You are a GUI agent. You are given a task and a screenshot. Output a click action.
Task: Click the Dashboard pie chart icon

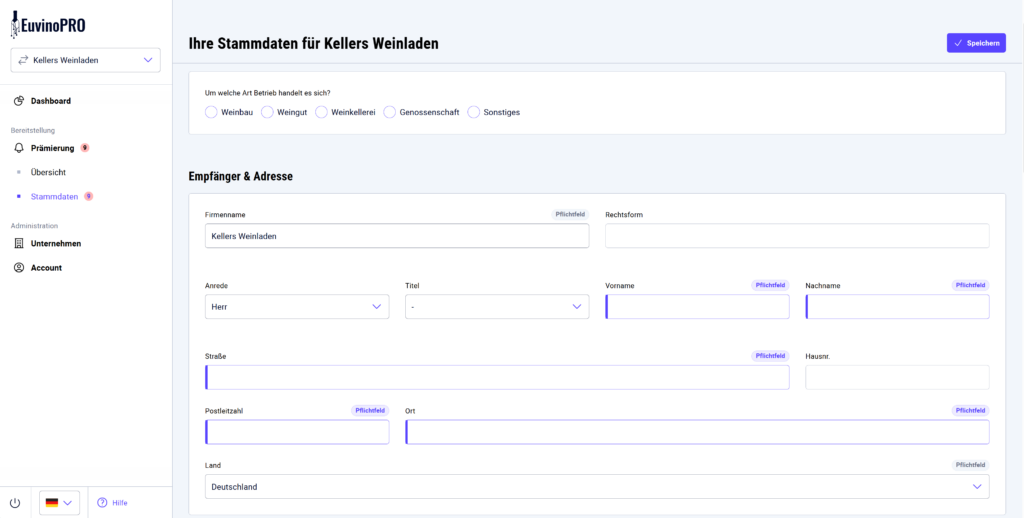19,101
